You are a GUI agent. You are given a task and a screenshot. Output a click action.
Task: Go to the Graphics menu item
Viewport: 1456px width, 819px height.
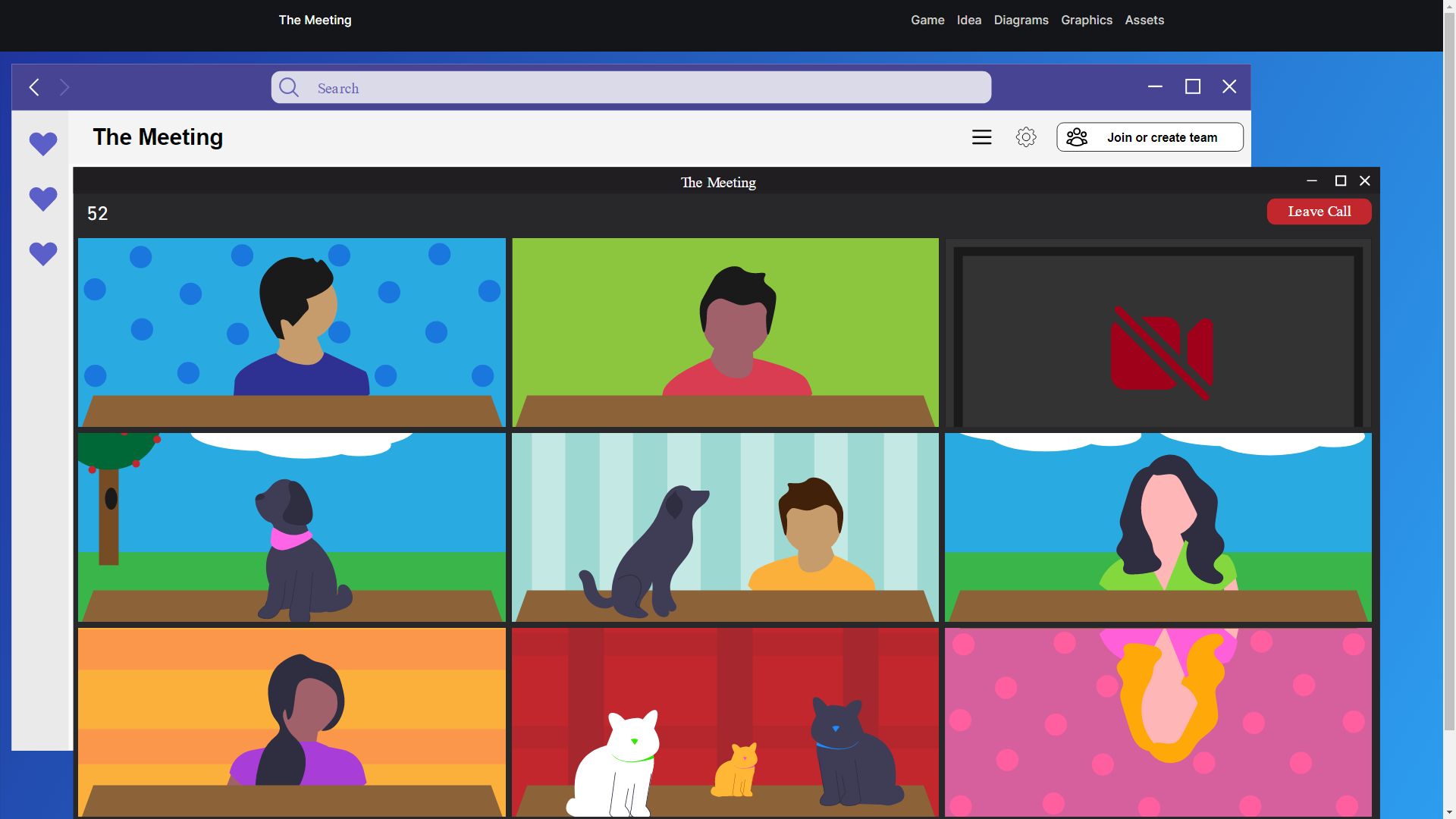coord(1086,20)
